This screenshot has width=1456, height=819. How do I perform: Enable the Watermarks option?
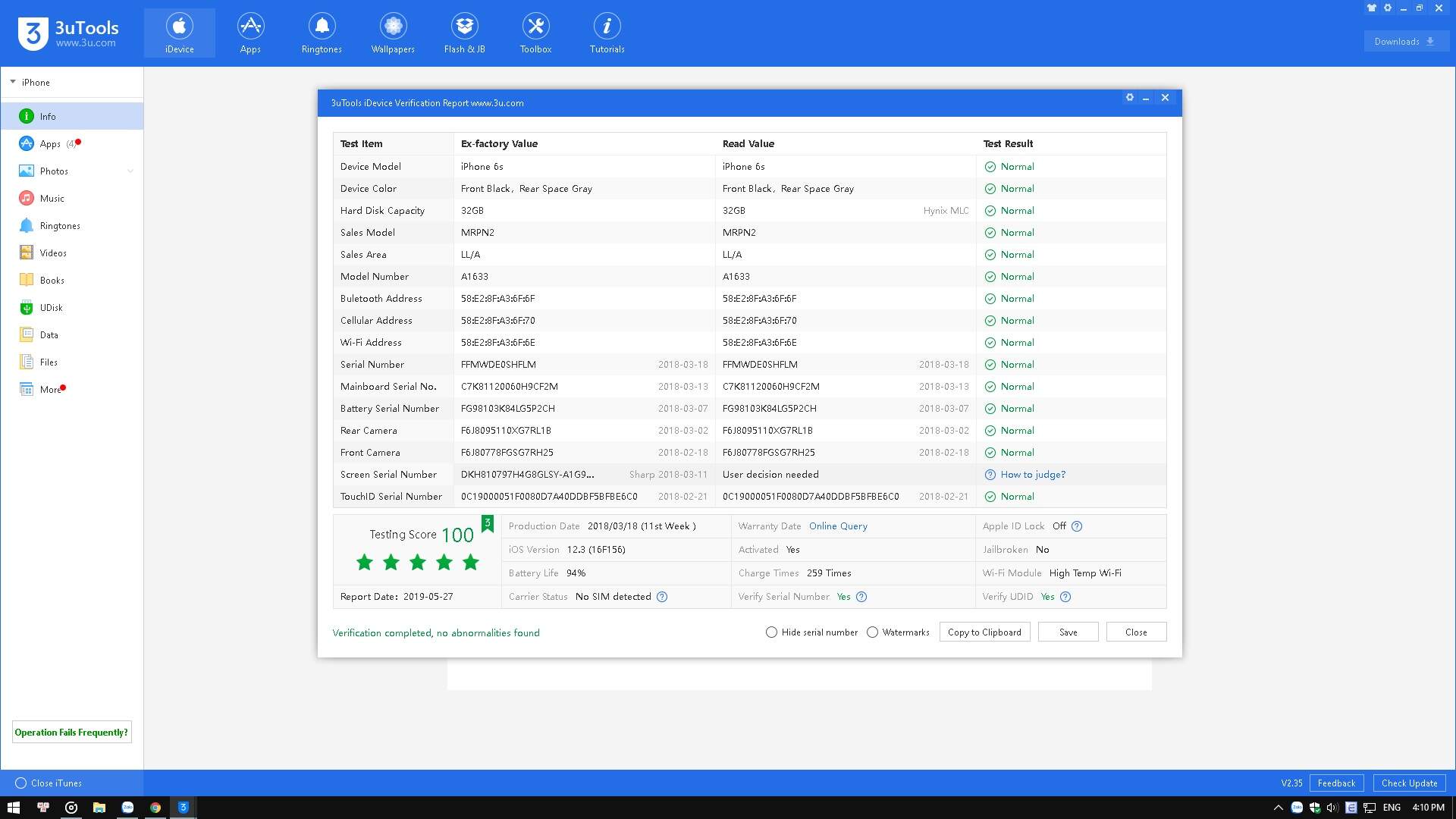click(872, 632)
